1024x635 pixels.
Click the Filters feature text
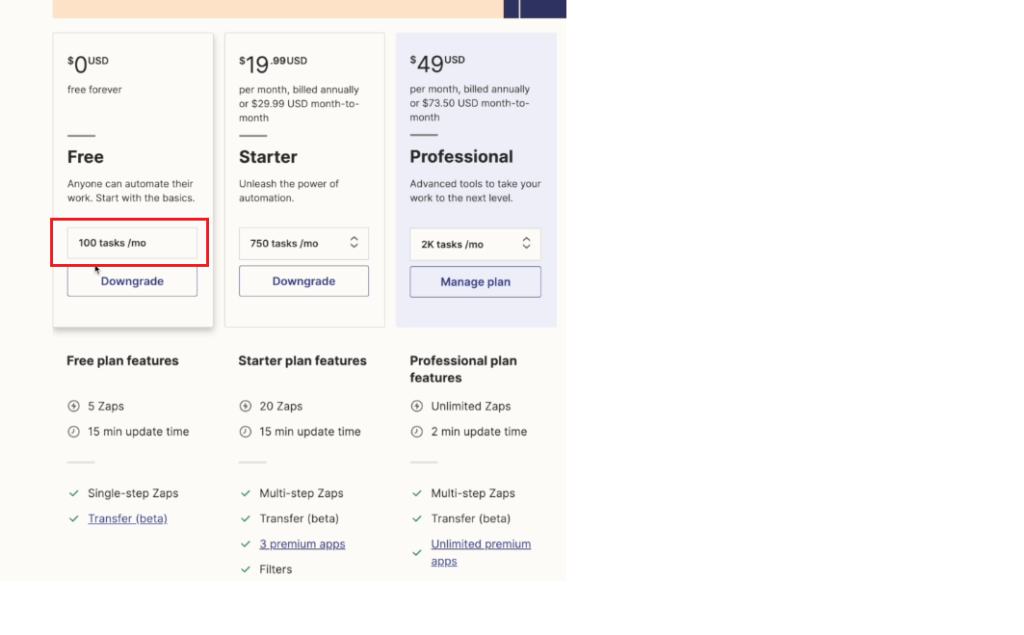click(276, 569)
